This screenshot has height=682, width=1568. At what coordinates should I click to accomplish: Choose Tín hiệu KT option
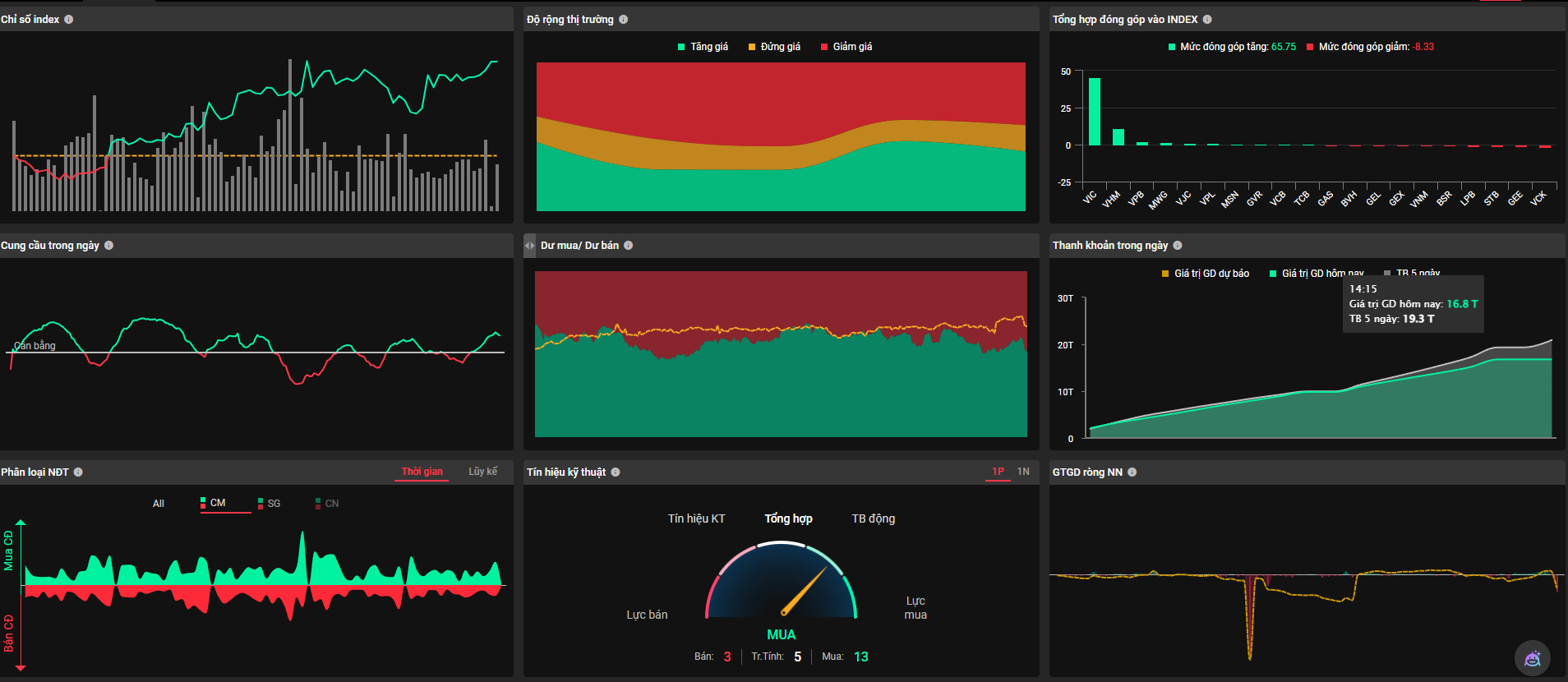click(x=696, y=518)
